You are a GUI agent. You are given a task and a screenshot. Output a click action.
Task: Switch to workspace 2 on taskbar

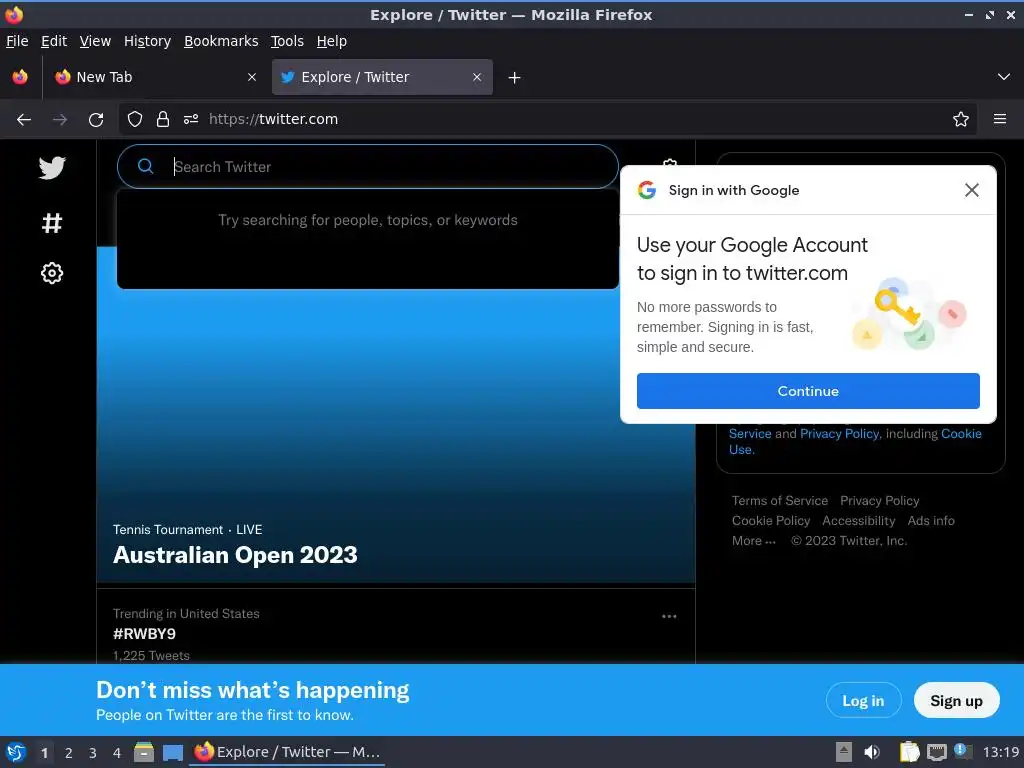(x=69, y=753)
